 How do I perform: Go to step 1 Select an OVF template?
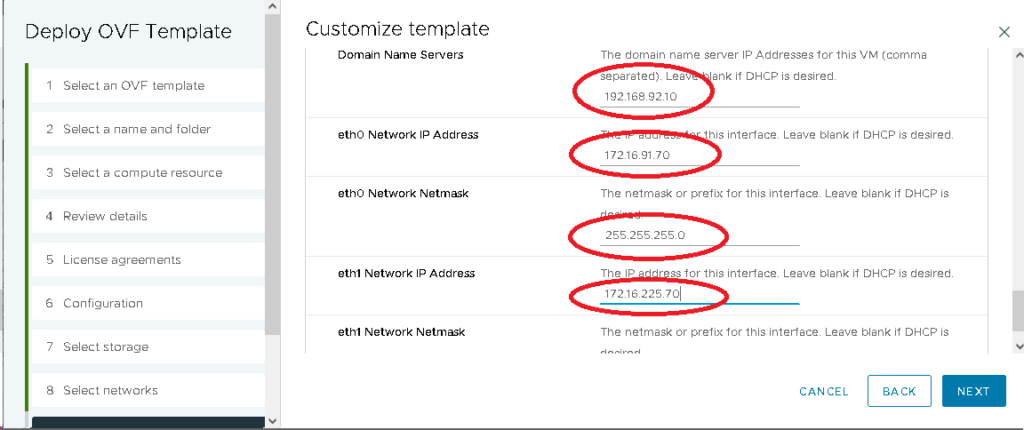pyautogui.click(x=133, y=86)
